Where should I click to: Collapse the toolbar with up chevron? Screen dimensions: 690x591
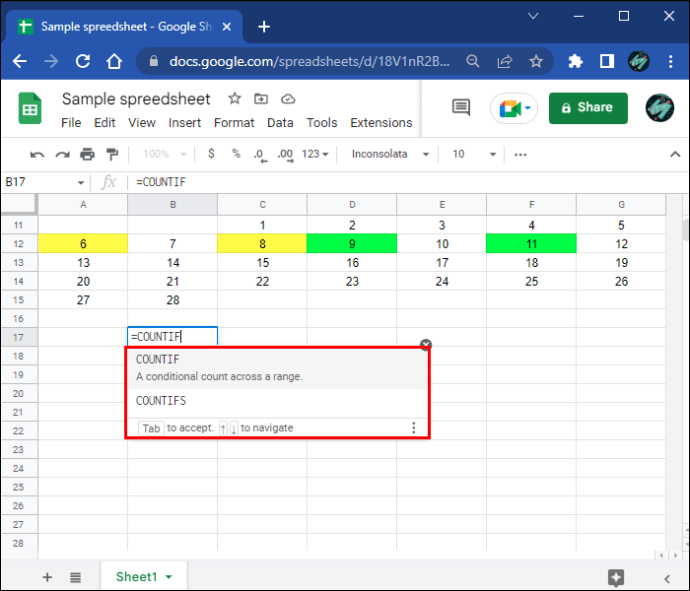pos(675,154)
